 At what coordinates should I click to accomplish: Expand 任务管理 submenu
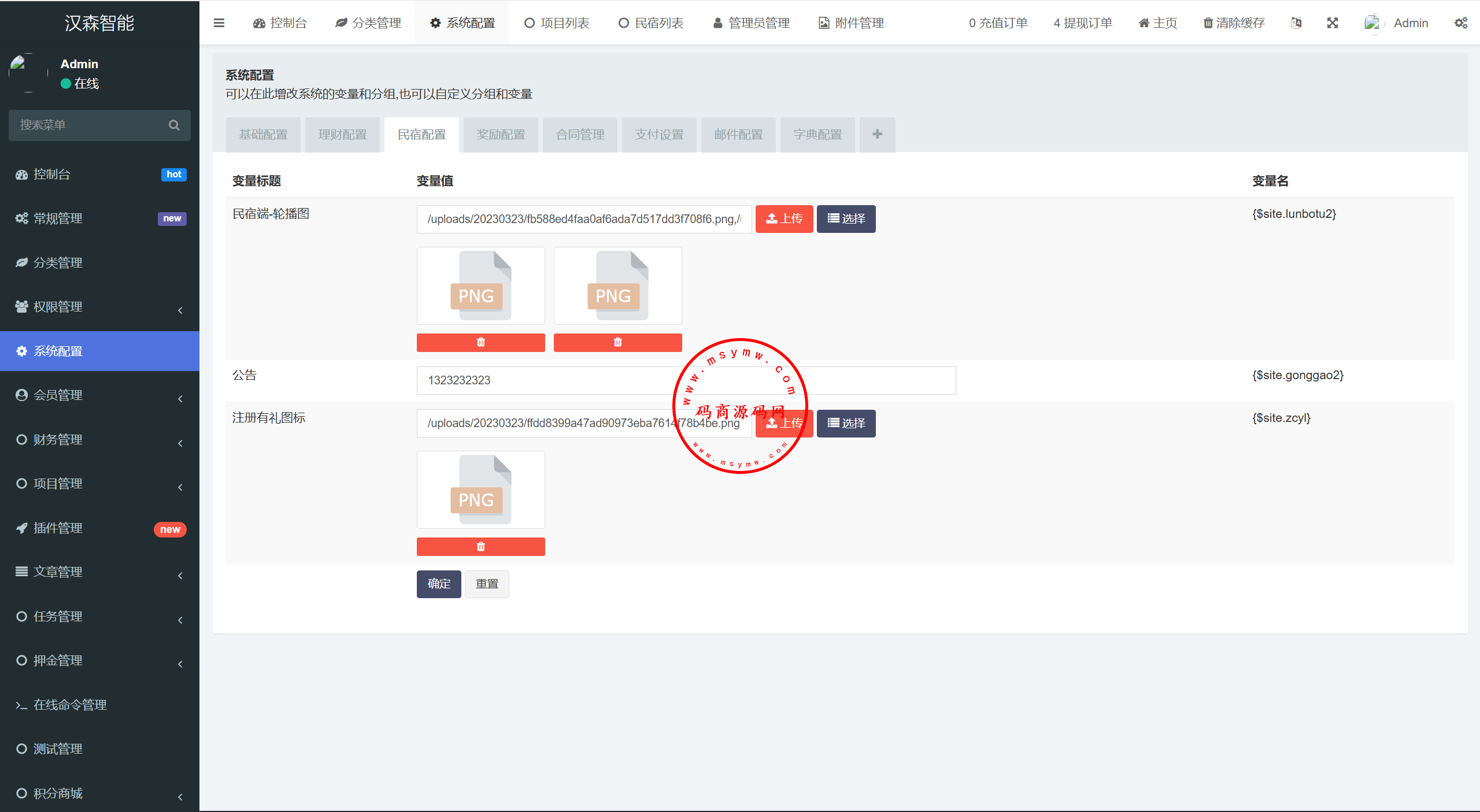click(x=99, y=617)
